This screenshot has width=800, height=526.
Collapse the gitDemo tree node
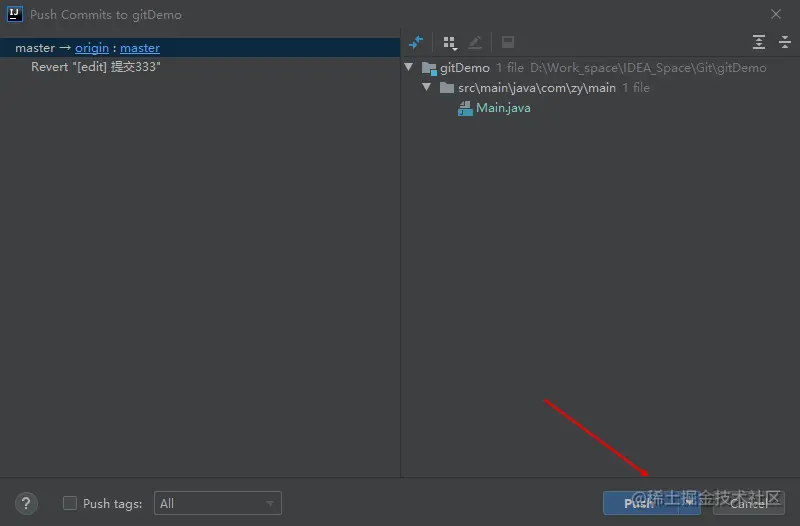[x=409, y=67]
